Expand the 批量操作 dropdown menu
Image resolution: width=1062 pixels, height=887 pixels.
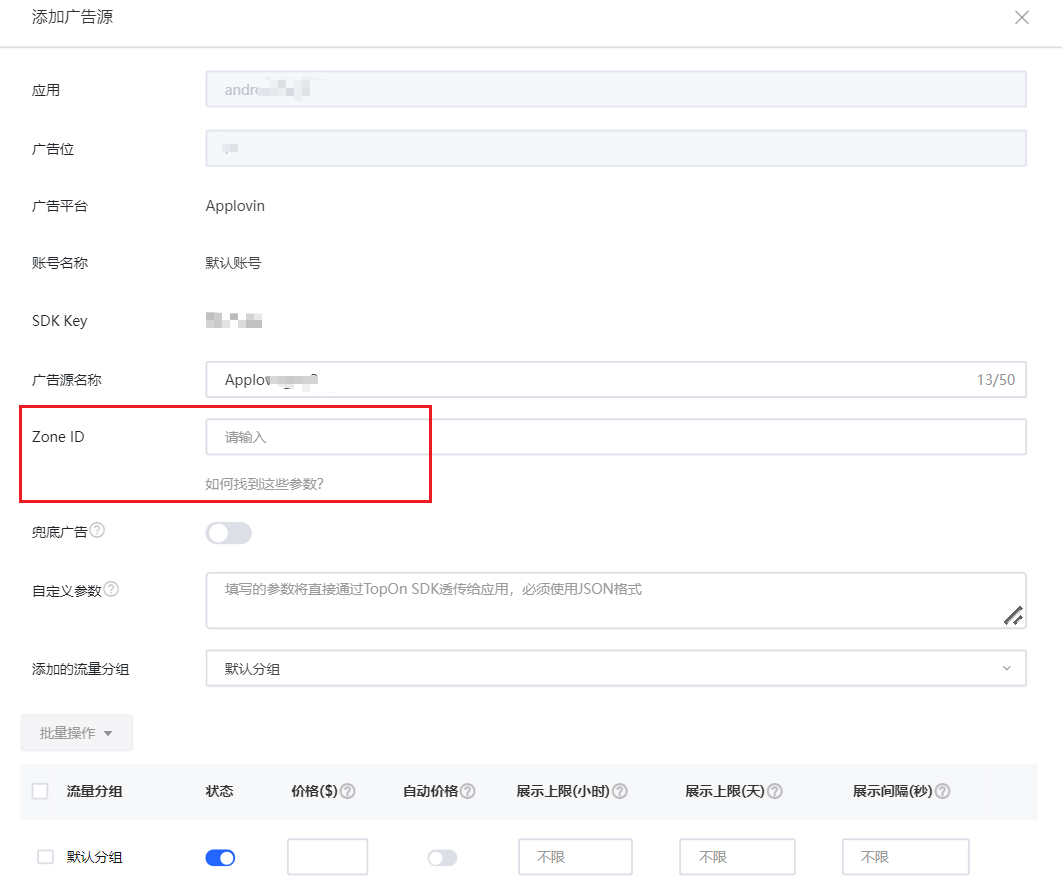[x=76, y=733]
